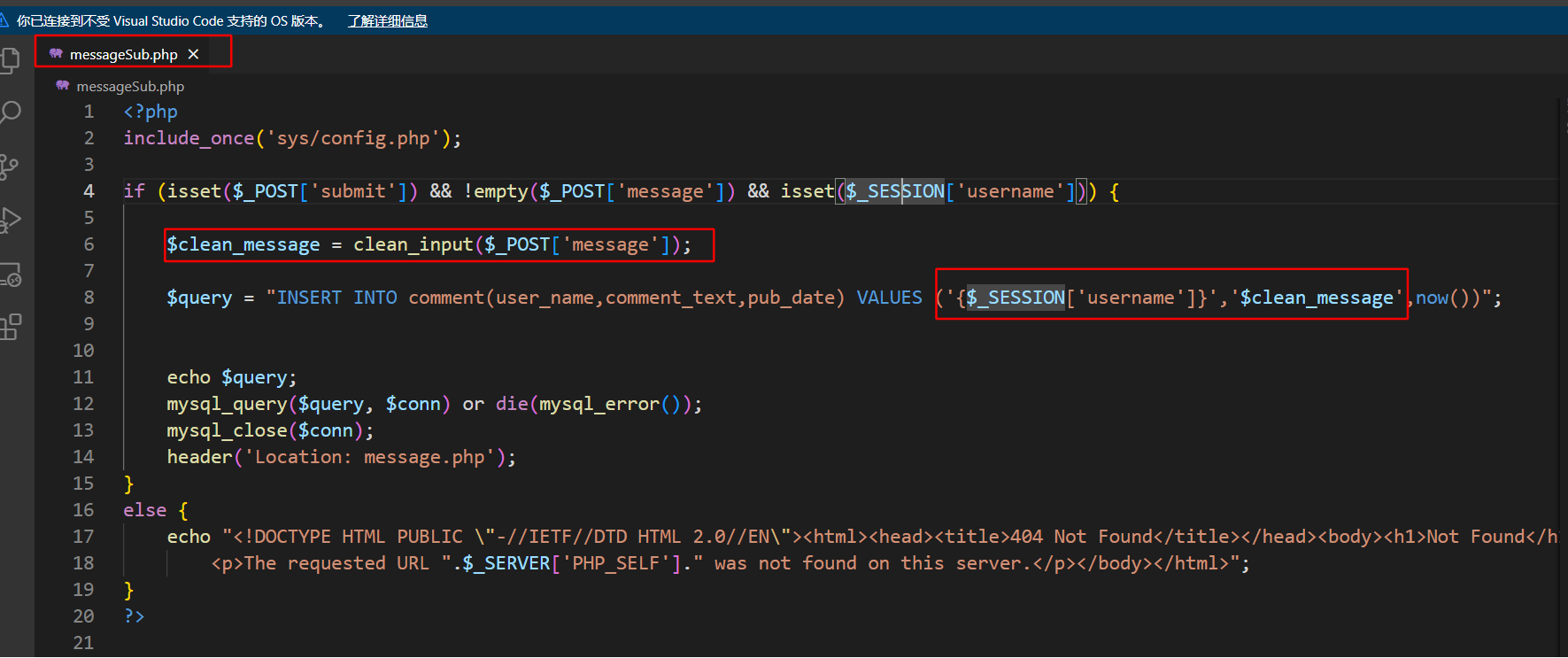Open the 了解详细信息 link

pos(388,20)
